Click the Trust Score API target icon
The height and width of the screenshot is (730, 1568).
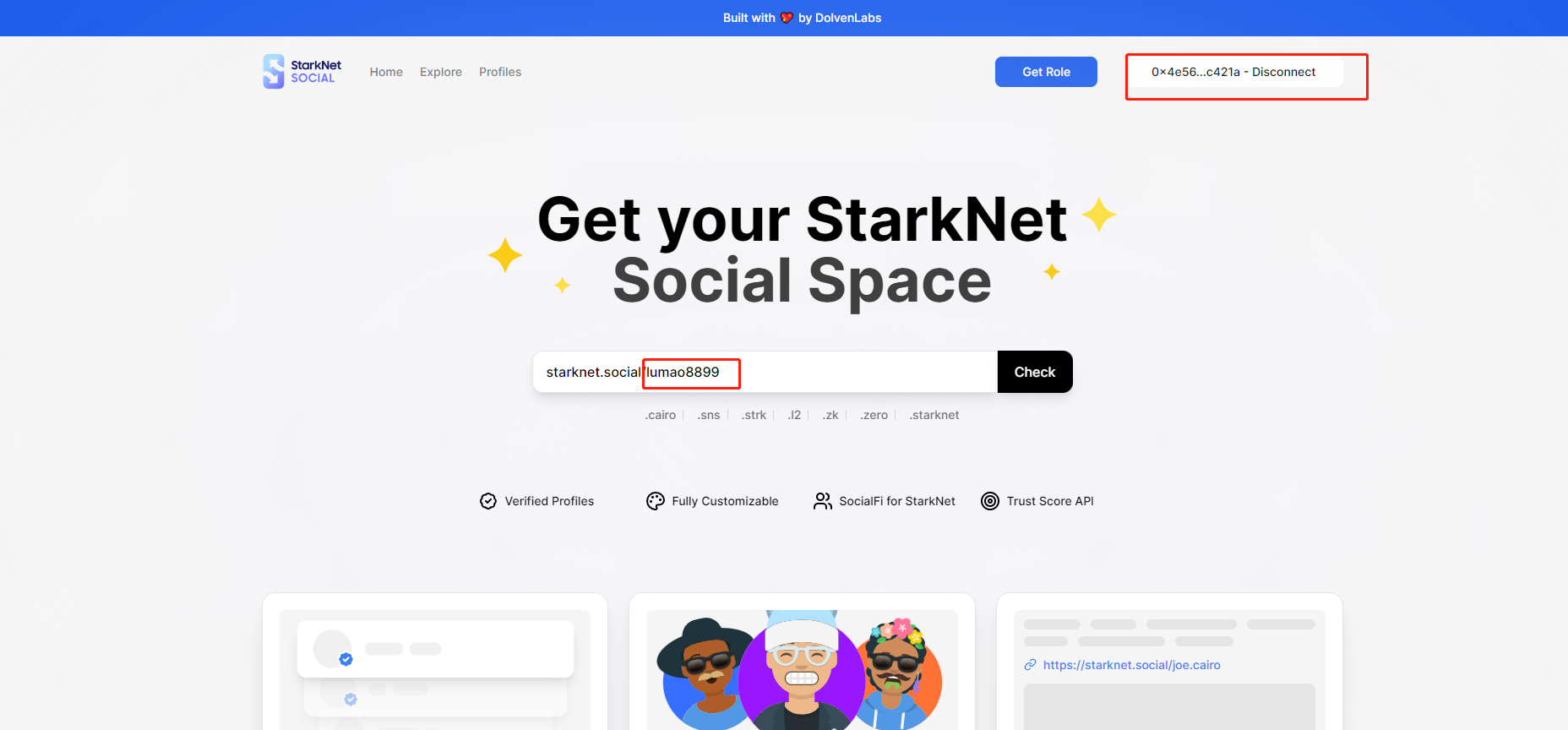[990, 501]
